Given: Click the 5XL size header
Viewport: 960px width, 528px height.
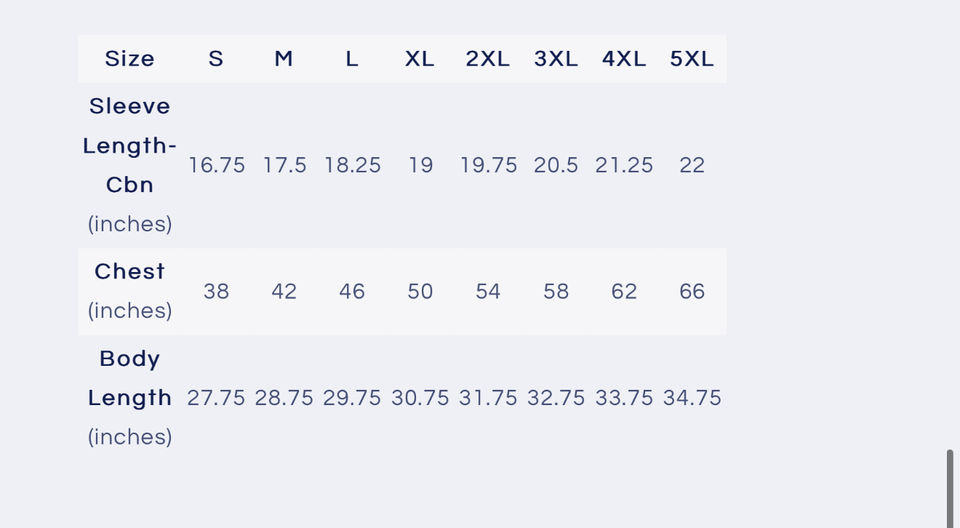Looking at the screenshot, I should pos(692,59).
